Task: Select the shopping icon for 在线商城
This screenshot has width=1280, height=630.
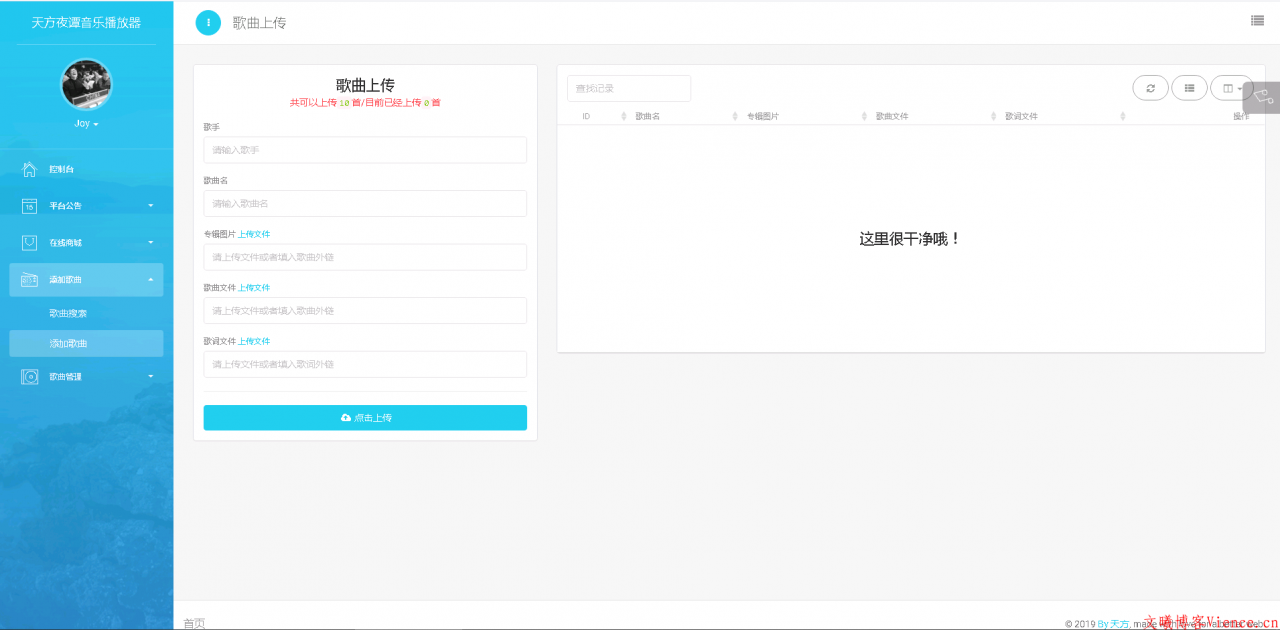Action: 29,242
